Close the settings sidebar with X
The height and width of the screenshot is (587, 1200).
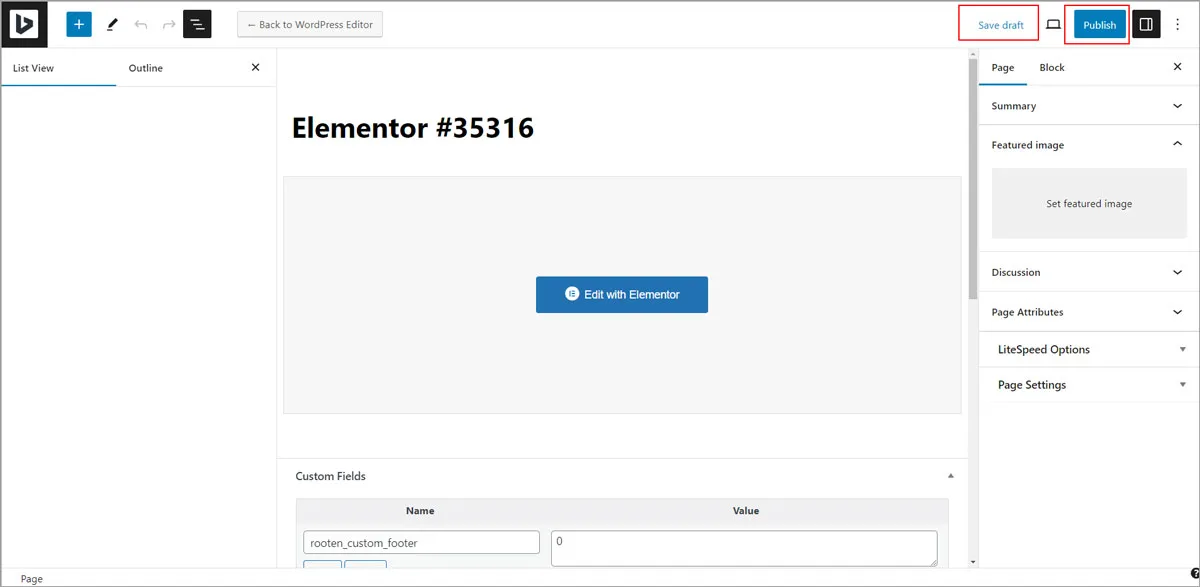pyautogui.click(x=1177, y=67)
